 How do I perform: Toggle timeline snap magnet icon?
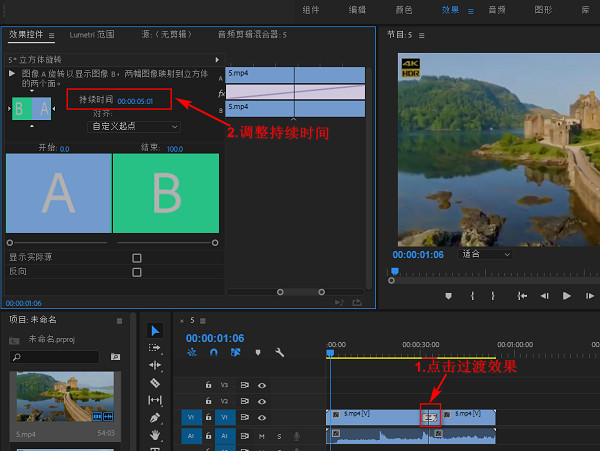(214, 352)
